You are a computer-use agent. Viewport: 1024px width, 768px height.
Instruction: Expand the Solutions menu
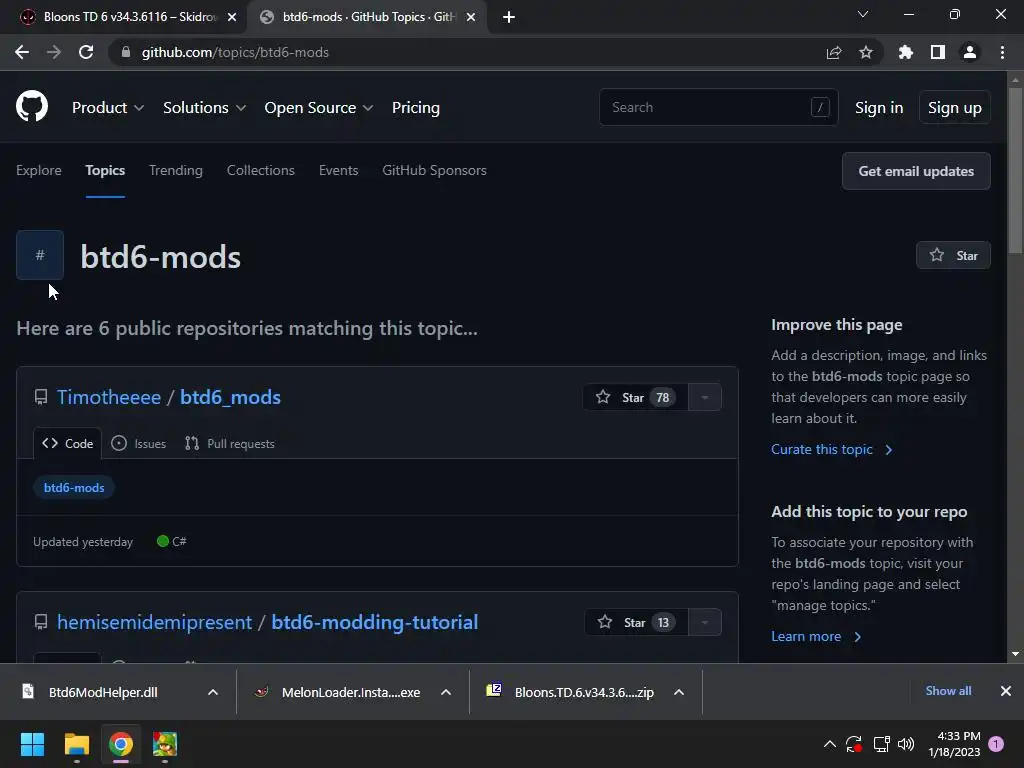point(204,108)
